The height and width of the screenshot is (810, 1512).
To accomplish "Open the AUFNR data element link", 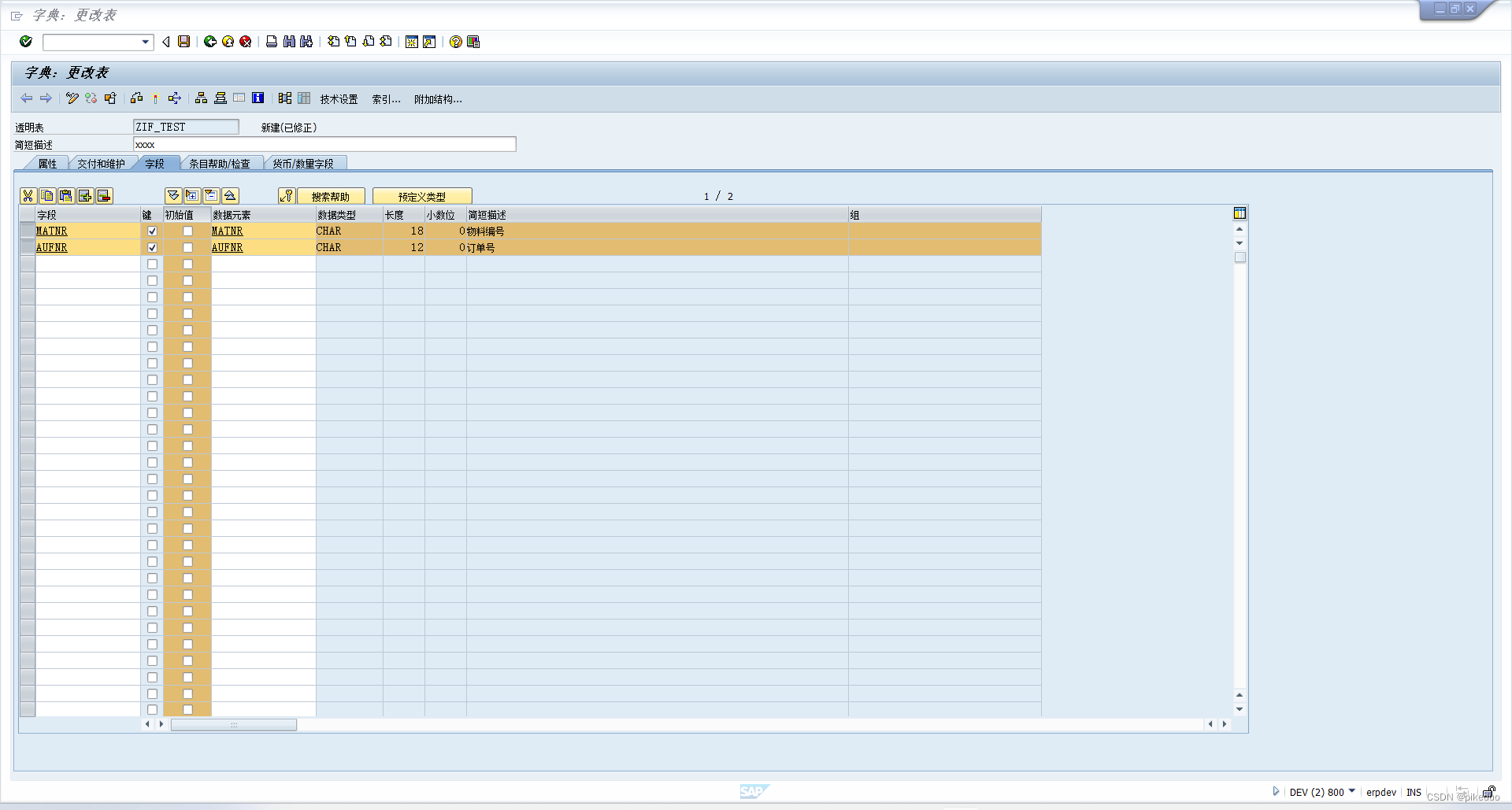I will click(x=228, y=248).
